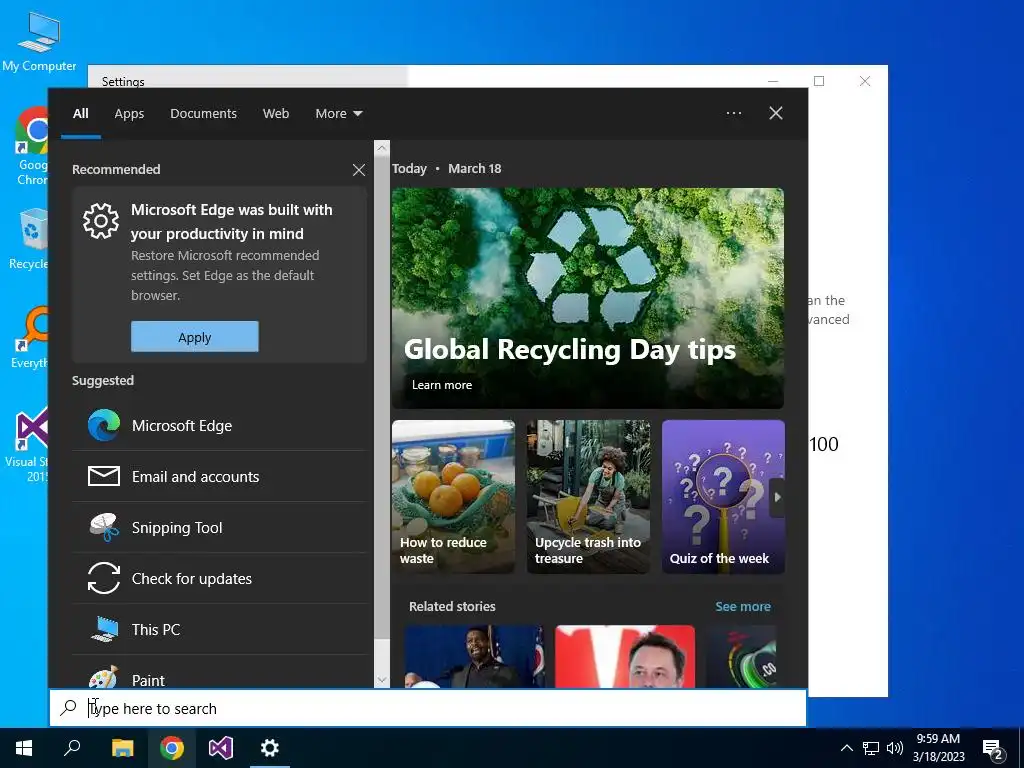The image size is (1024, 768).
Task: Select Everything desktop shortcut
Action: coord(29,338)
